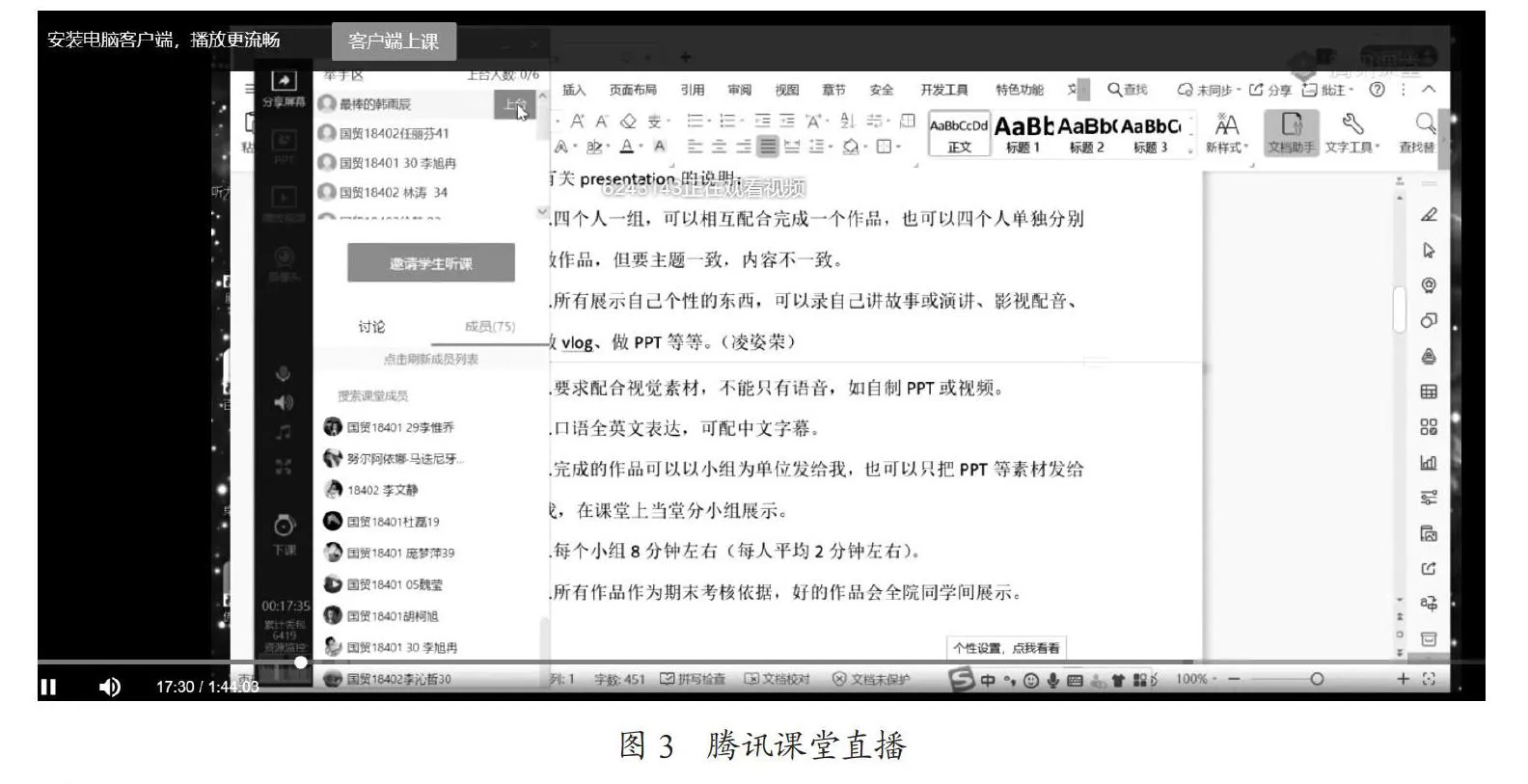Click the increase font size icon
Screen dimensions: 1528x784
click(x=577, y=122)
